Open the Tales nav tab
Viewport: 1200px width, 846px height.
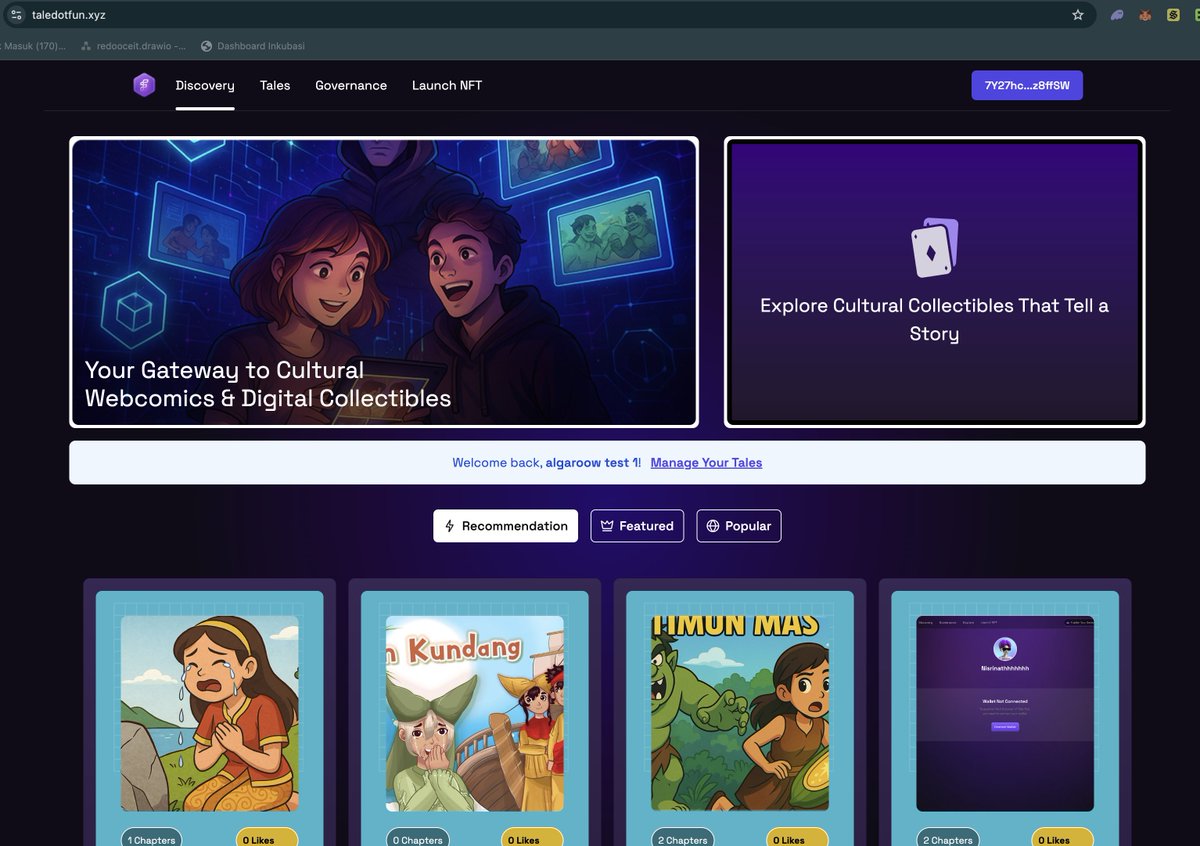[275, 85]
